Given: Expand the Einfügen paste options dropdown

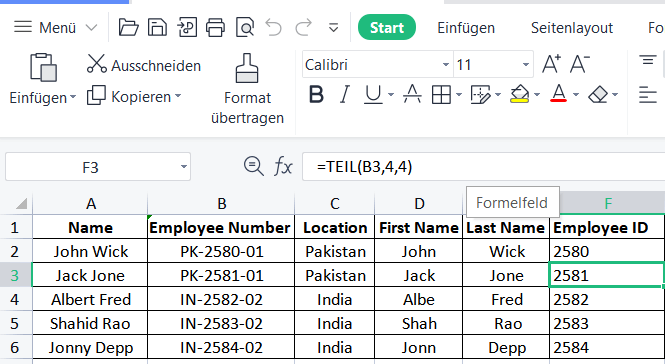Looking at the screenshot, I should [x=73, y=97].
